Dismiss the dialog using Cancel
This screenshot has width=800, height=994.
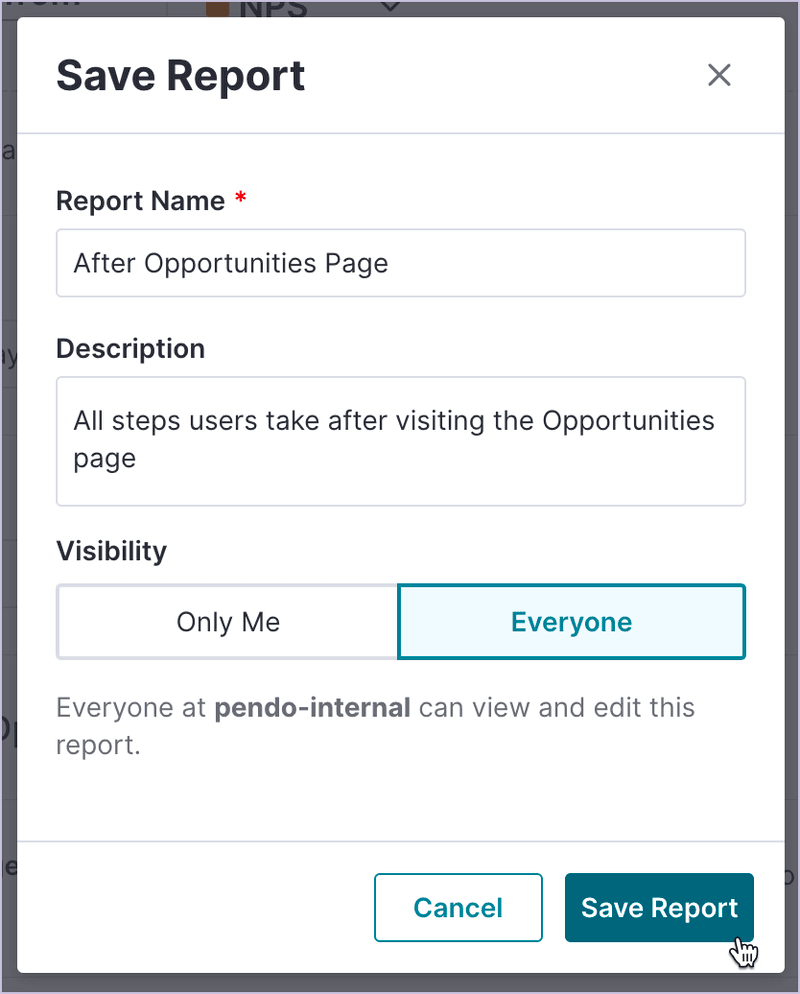click(458, 907)
